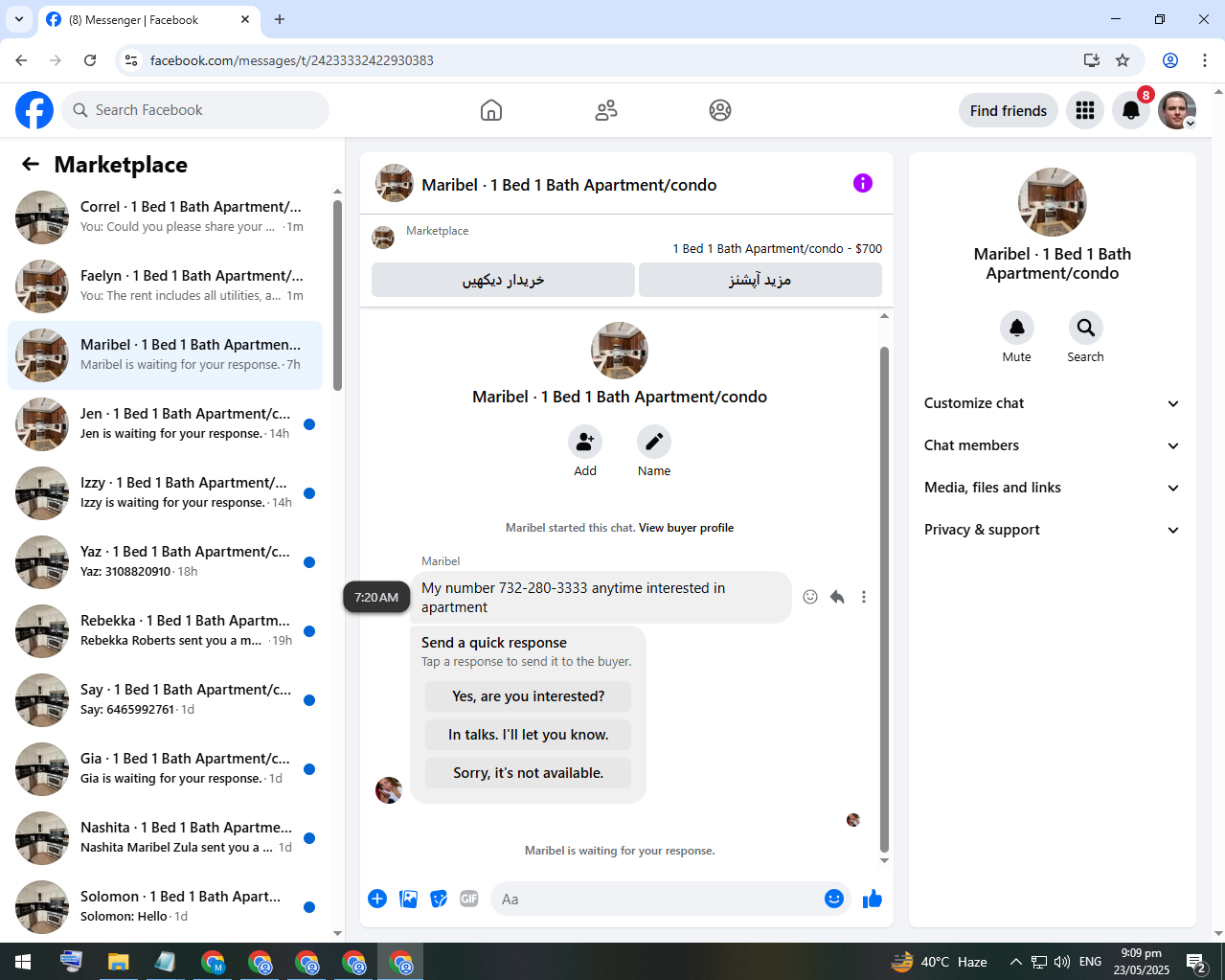Open the account profile picture menu
The height and width of the screenshot is (980, 1225).
[x=1177, y=110]
